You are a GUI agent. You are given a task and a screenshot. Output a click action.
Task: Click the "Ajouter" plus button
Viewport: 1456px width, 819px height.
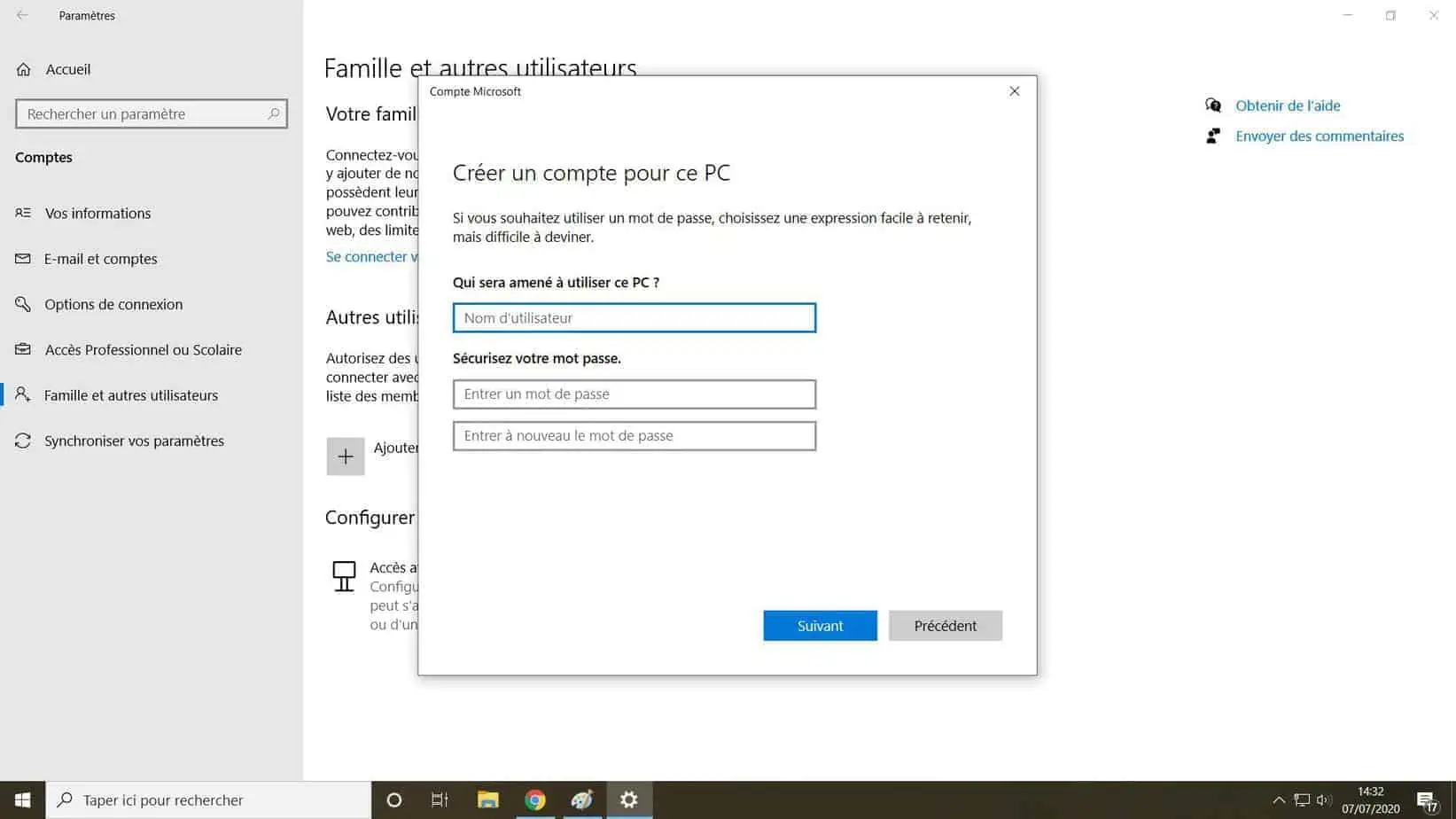pyautogui.click(x=346, y=456)
